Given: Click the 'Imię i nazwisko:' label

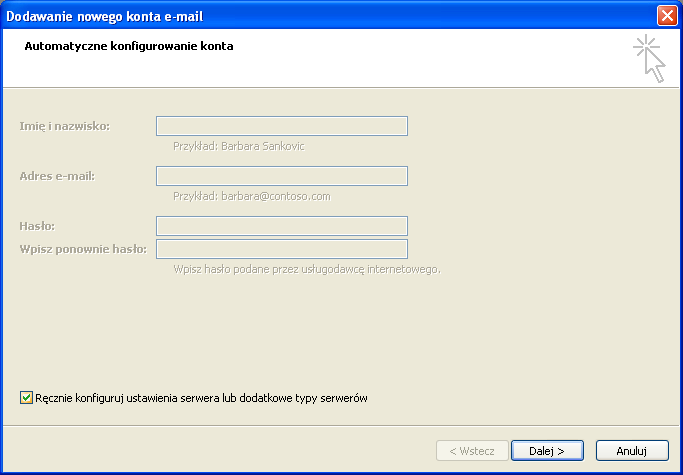Looking at the screenshot, I should click(x=65, y=126).
